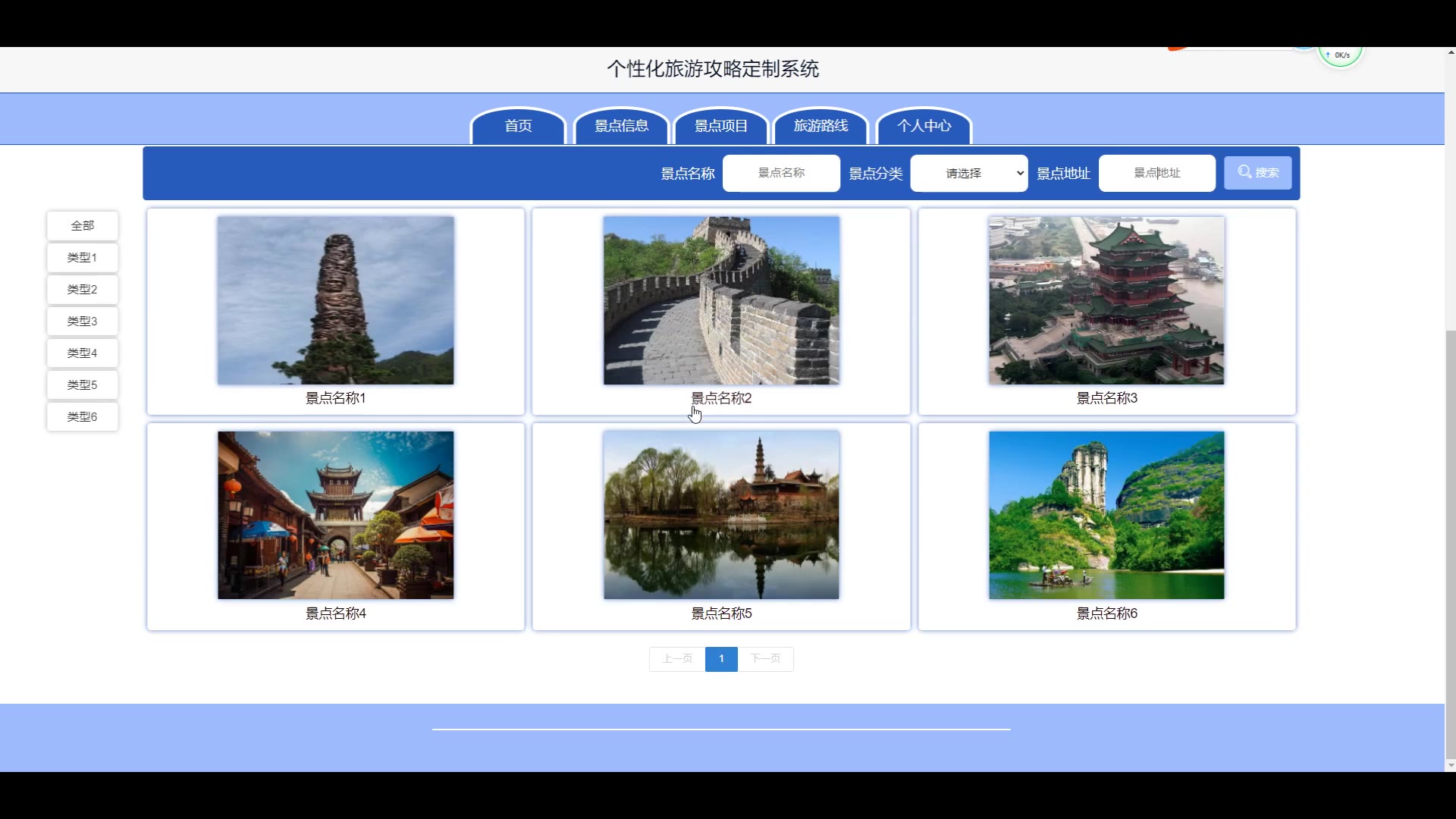
Task: Filter attractions by 类型1
Action: [83, 258]
